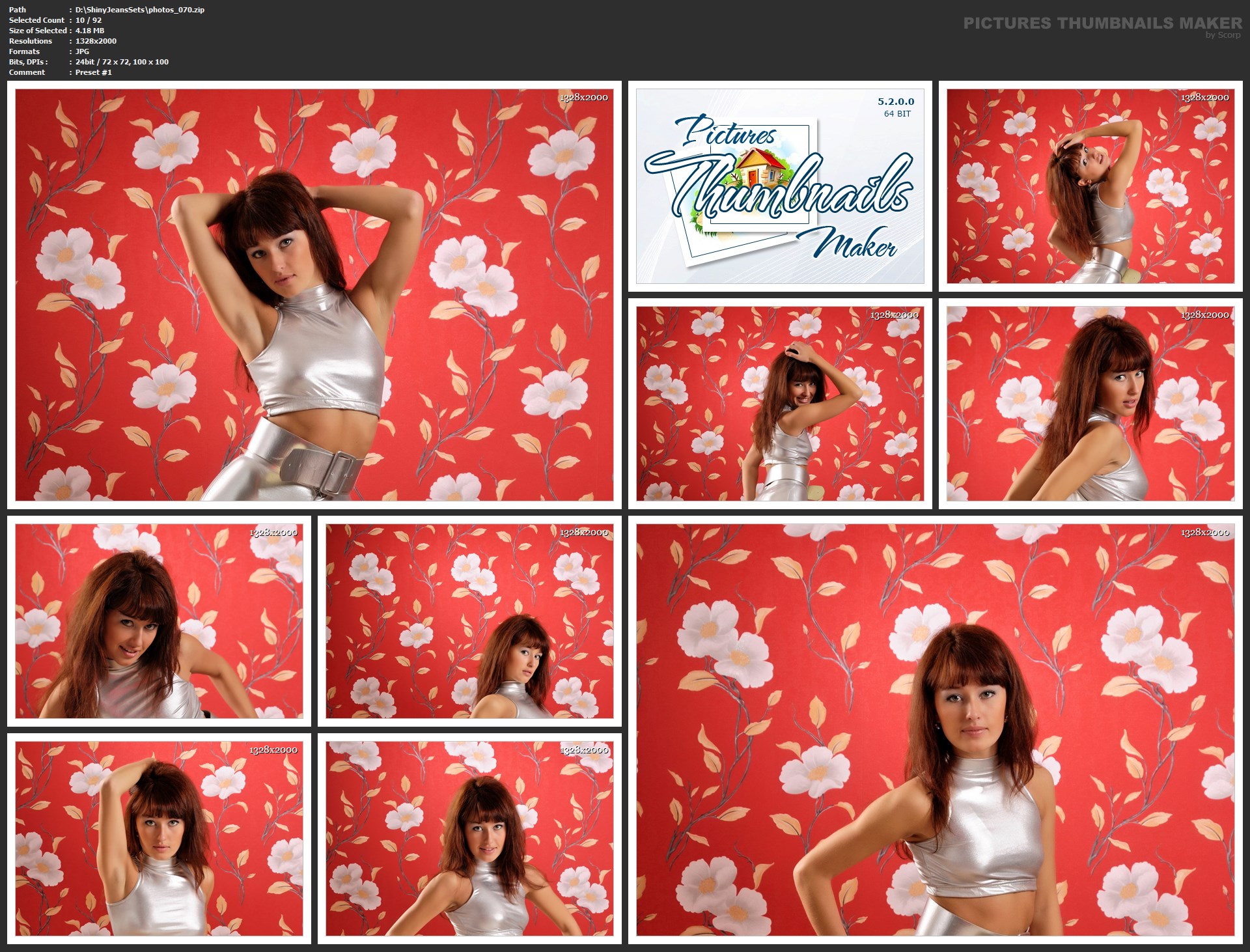Click the Selected Count label
This screenshot has height=952, width=1250.
coord(36,20)
